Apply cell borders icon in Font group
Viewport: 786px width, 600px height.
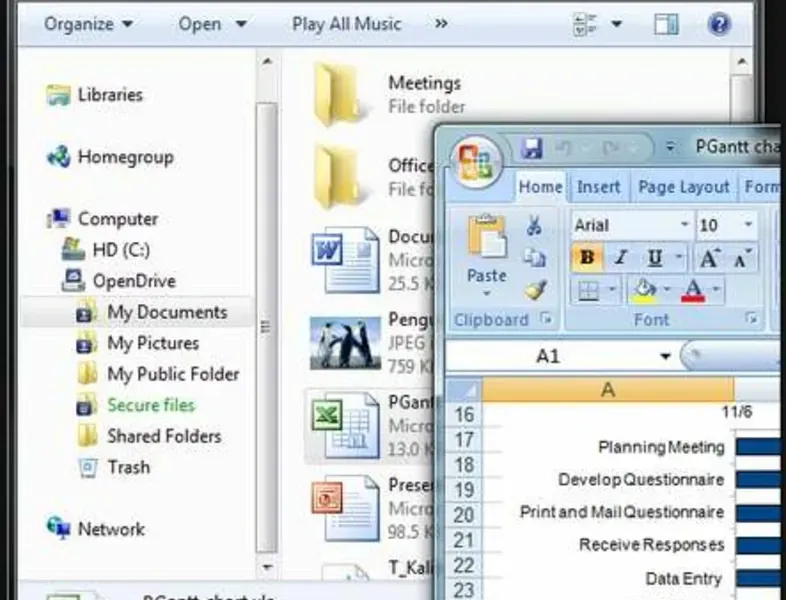(588, 291)
